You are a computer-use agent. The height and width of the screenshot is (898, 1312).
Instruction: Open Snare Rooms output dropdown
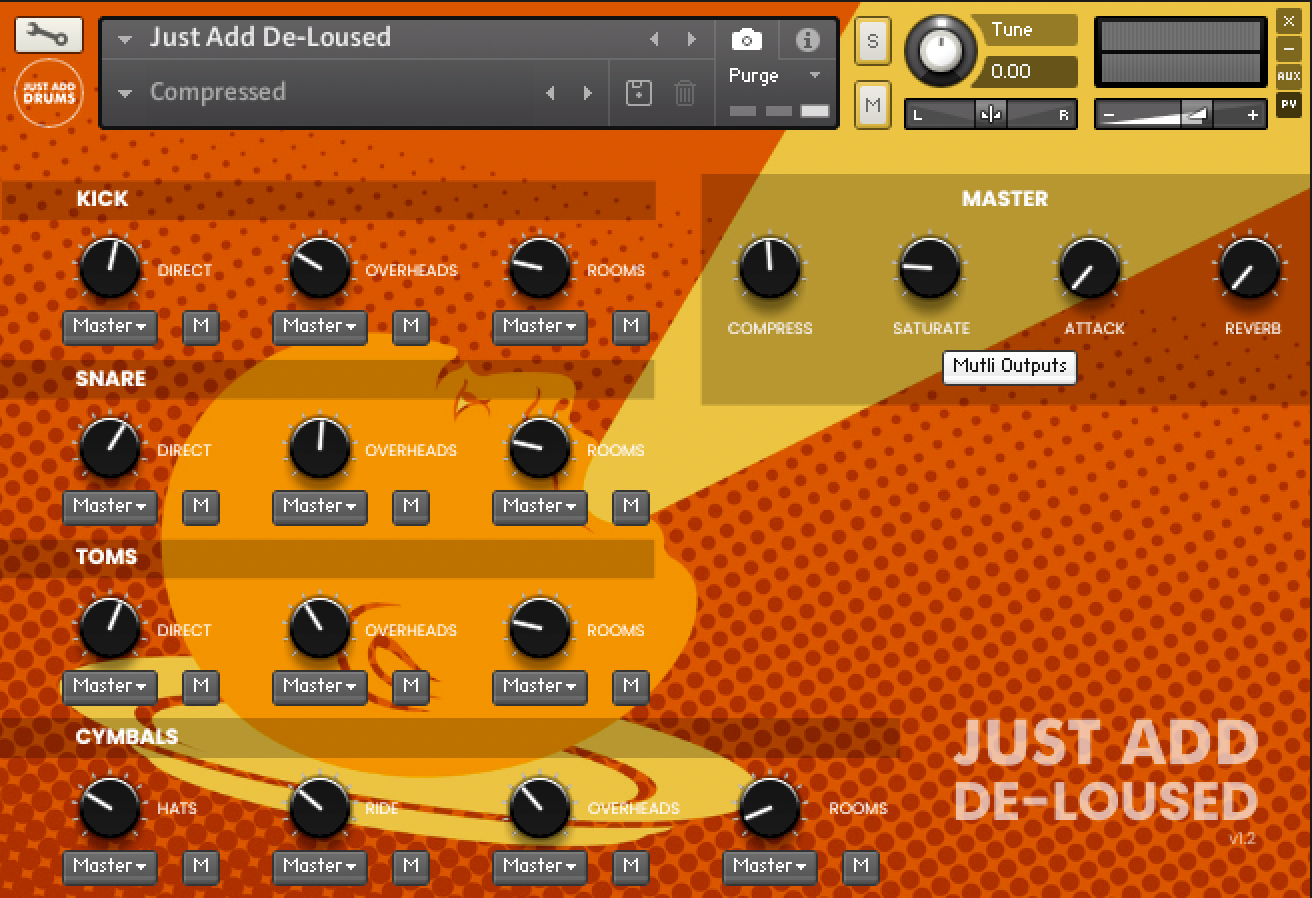540,506
